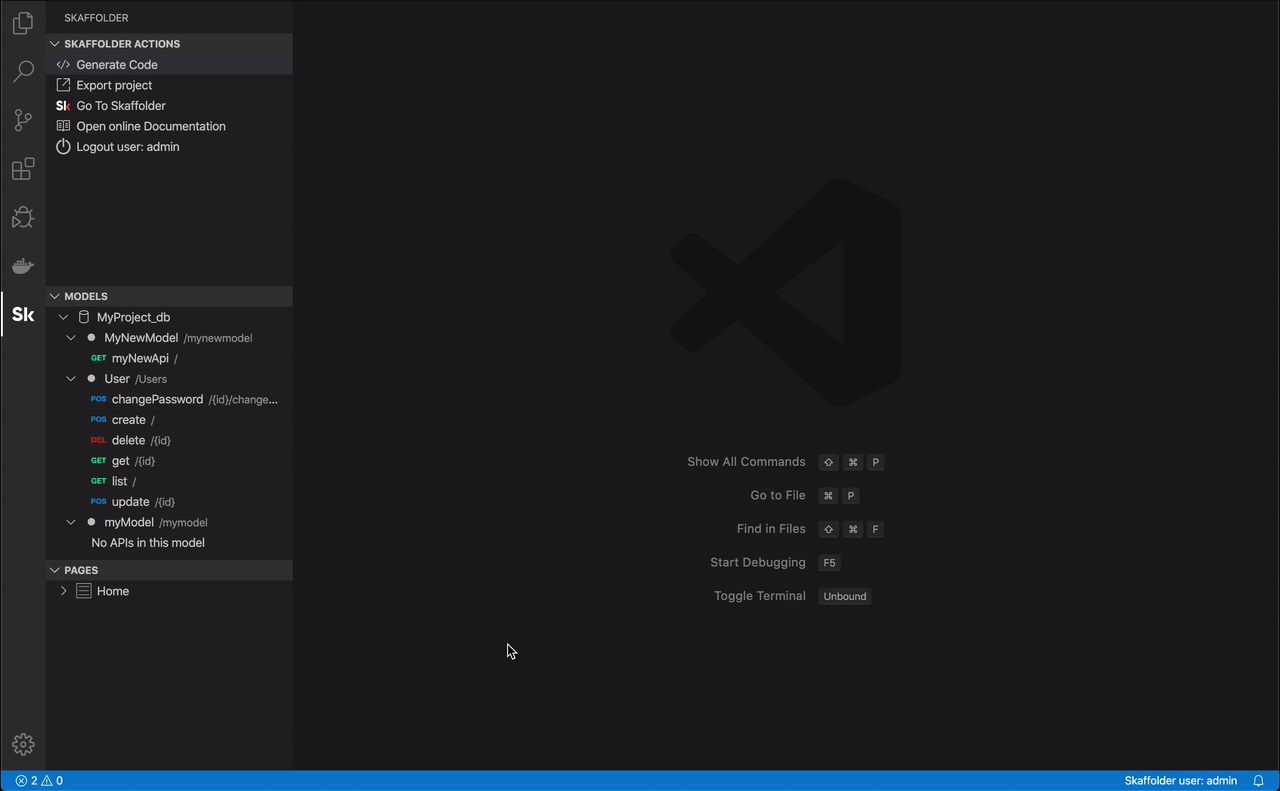1280x791 pixels.
Task: Select the get /{id} API row
Action: [x=169, y=461]
